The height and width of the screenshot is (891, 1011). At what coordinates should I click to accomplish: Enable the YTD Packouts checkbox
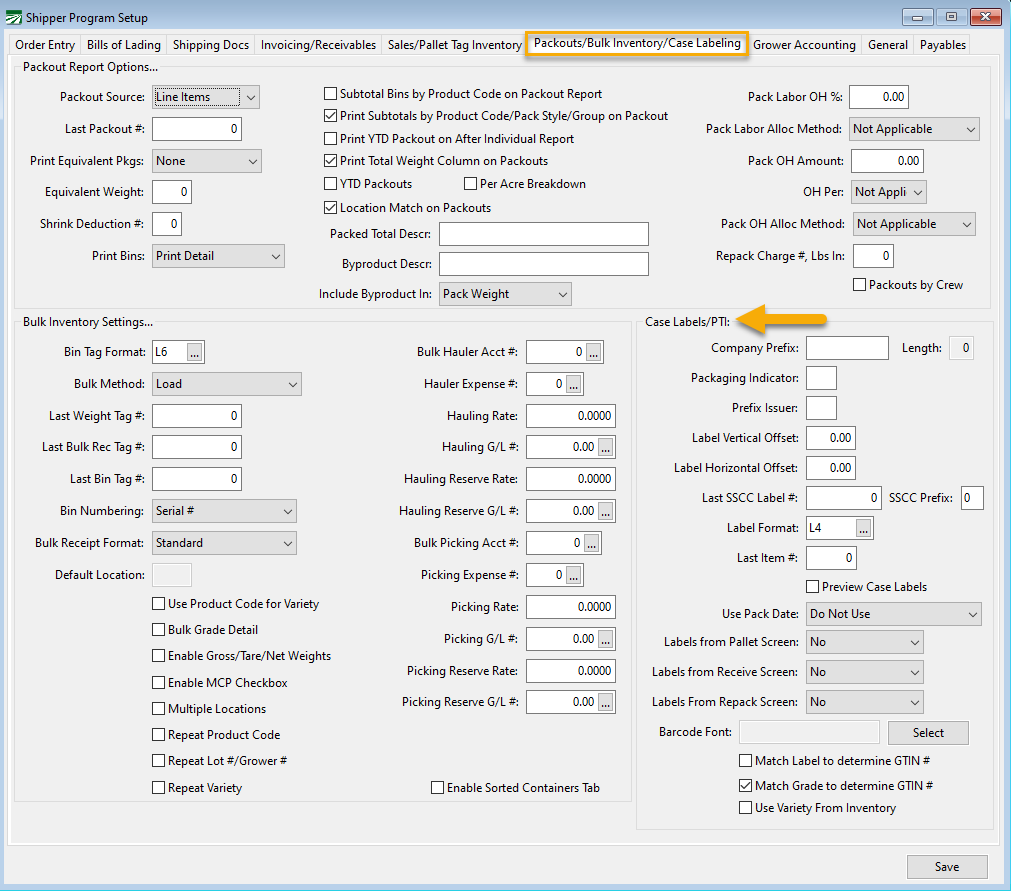click(x=331, y=184)
